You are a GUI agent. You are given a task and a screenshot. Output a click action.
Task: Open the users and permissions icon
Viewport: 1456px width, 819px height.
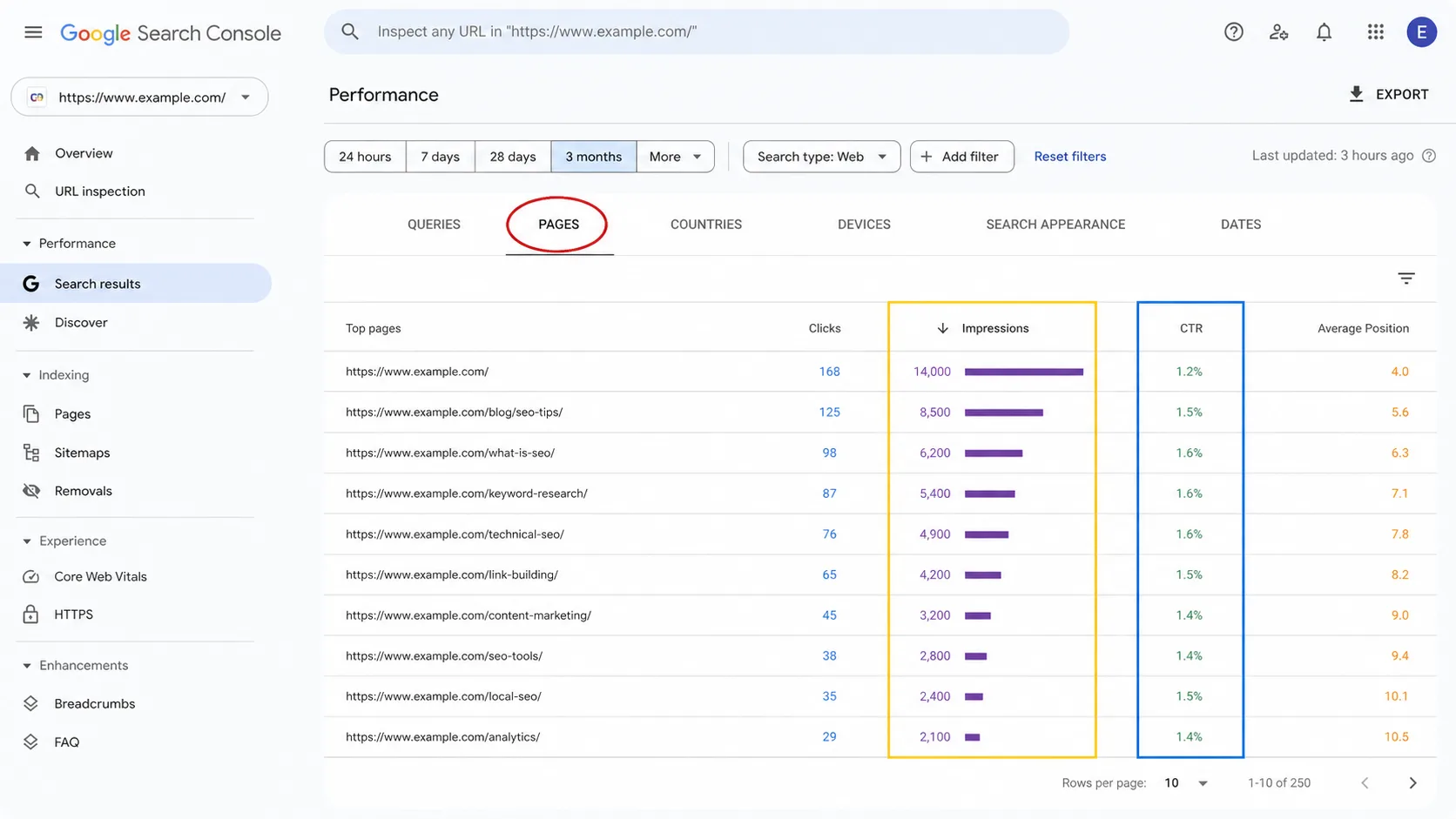pos(1278,32)
